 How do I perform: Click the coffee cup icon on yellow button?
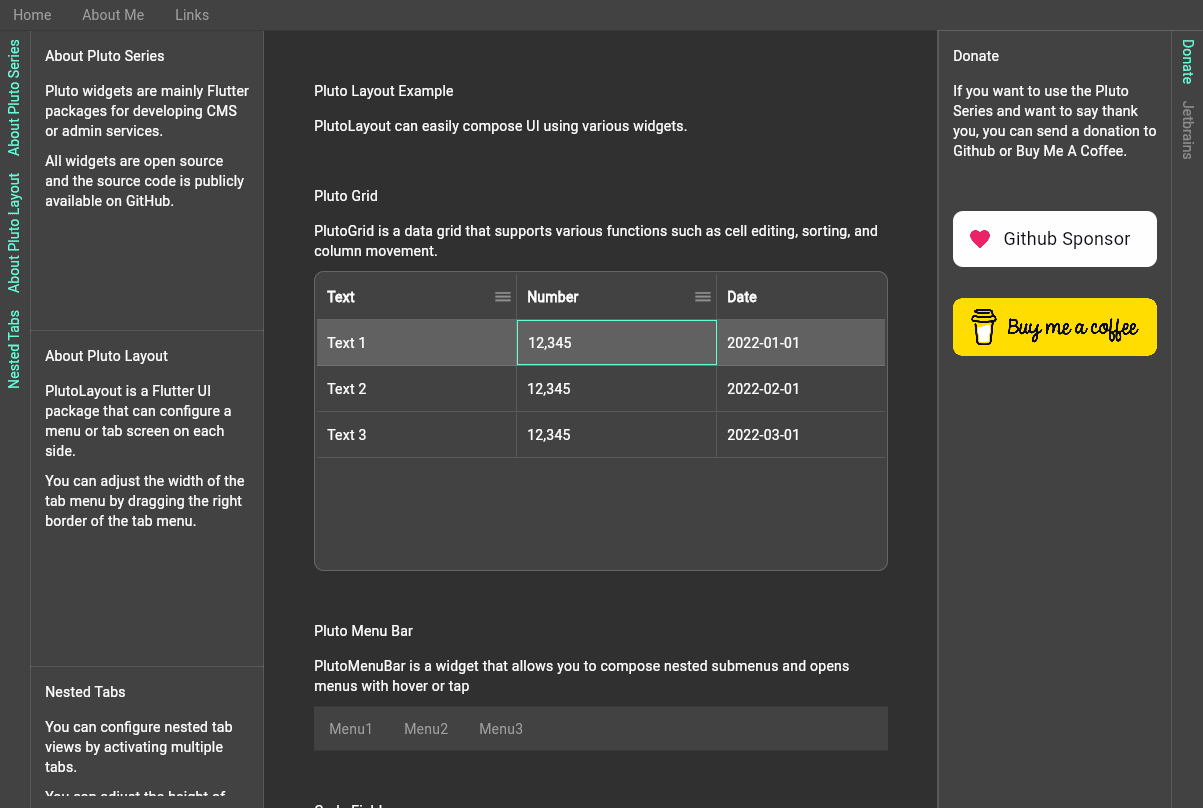coord(983,327)
